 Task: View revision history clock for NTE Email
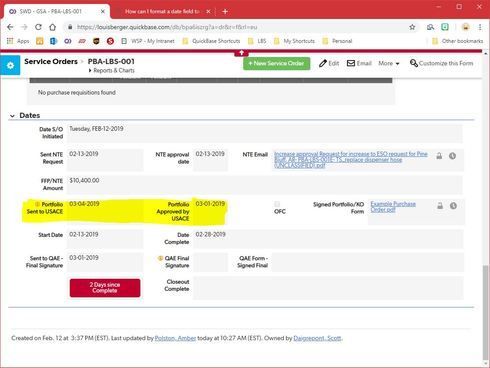[x=452, y=156]
